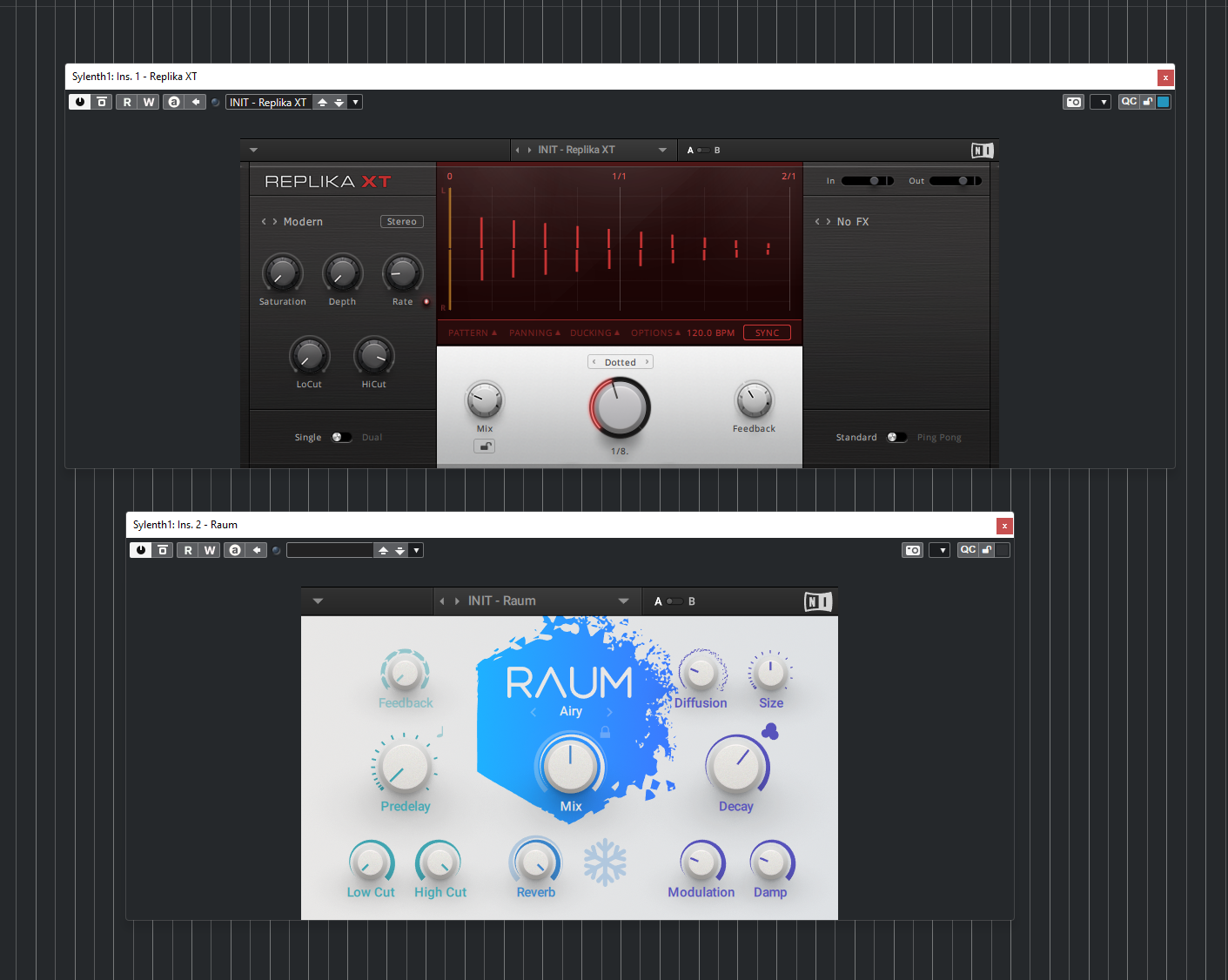Open the DUCKING panel tab
The image size is (1228, 980).
[595, 333]
